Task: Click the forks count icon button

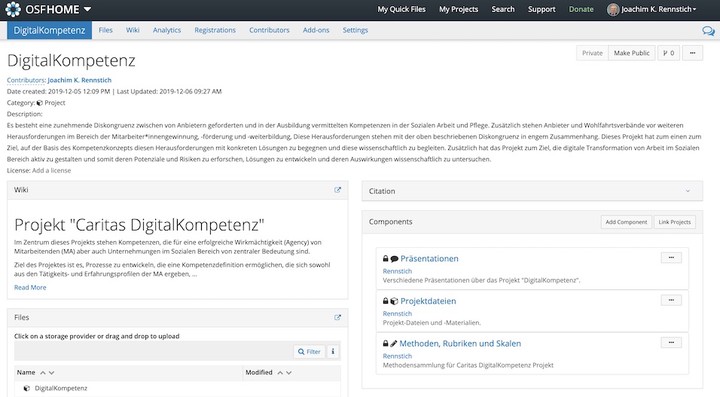Action: point(669,53)
